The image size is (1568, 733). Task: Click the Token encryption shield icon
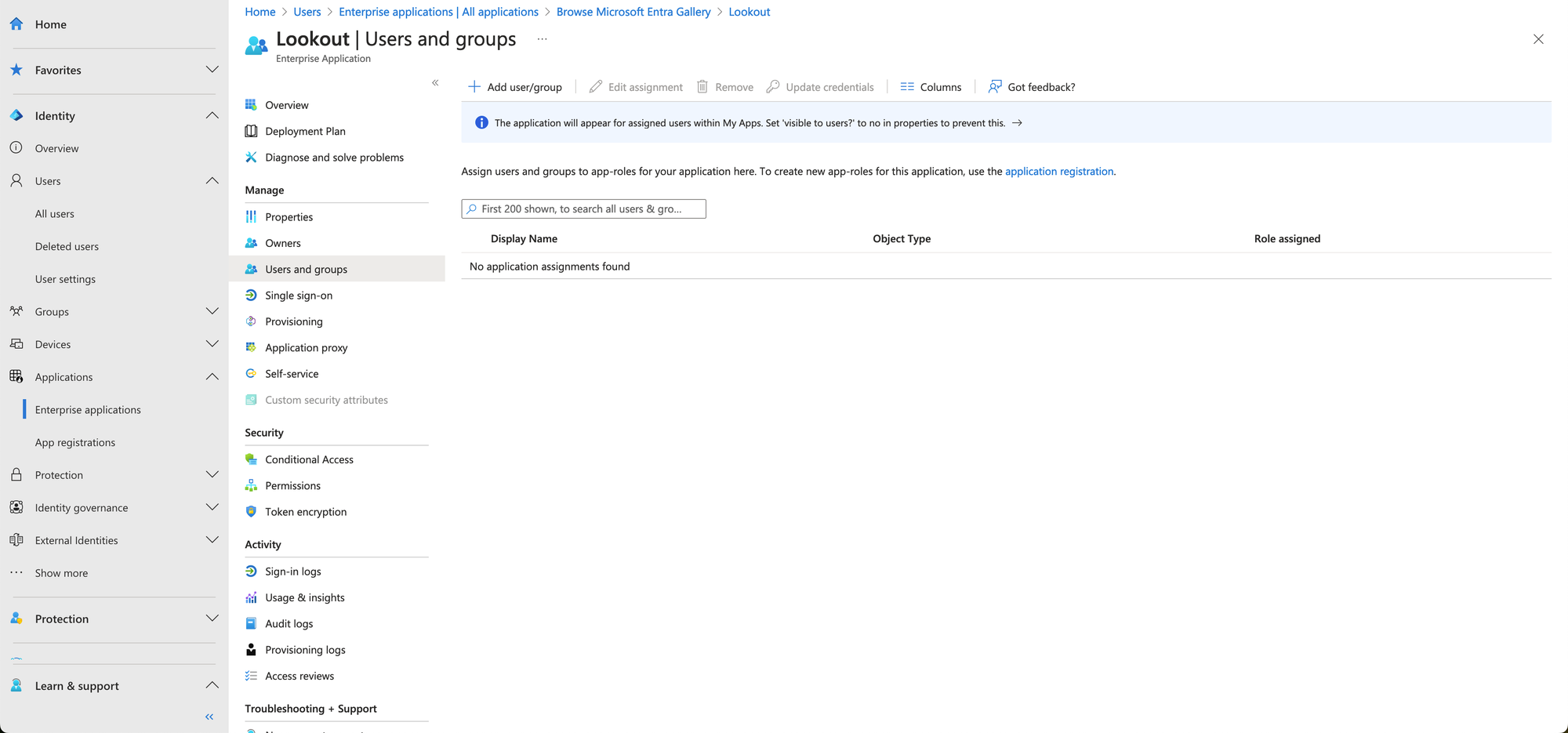pyautogui.click(x=251, y=512)
